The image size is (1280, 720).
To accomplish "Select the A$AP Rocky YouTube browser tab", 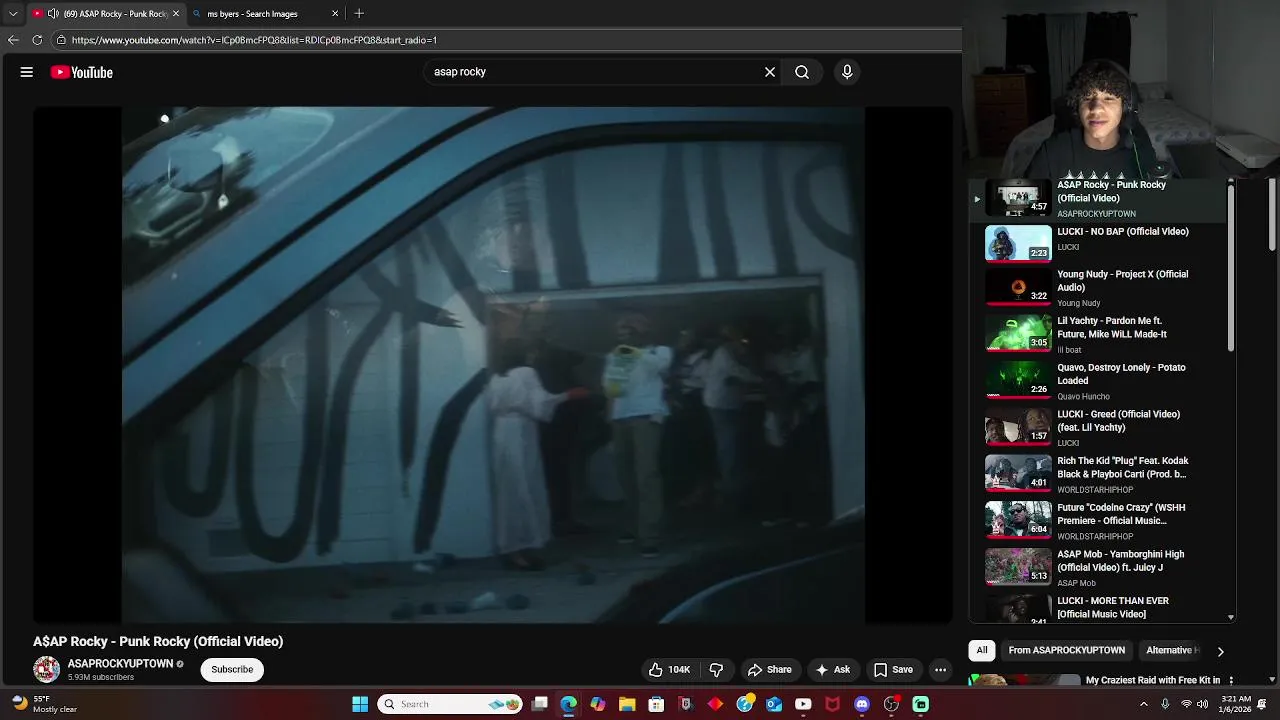I will click(105, 14).
